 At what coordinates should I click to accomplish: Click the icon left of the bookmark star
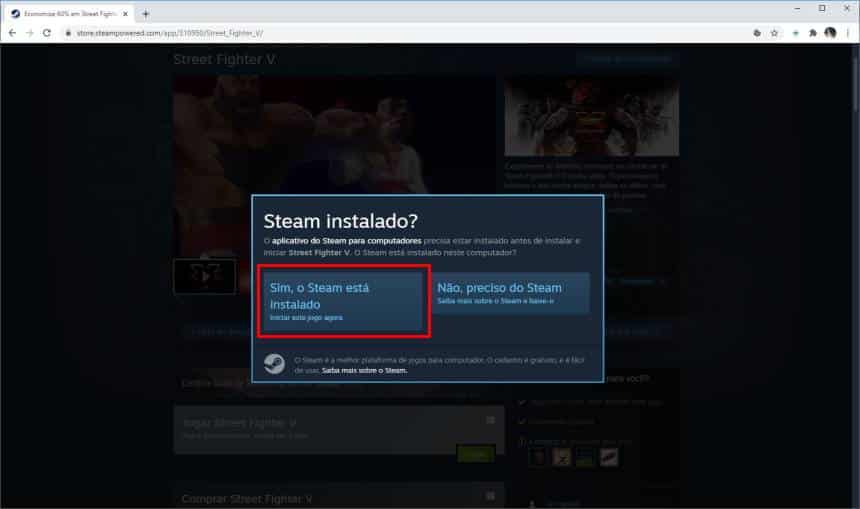pos(757,33)
